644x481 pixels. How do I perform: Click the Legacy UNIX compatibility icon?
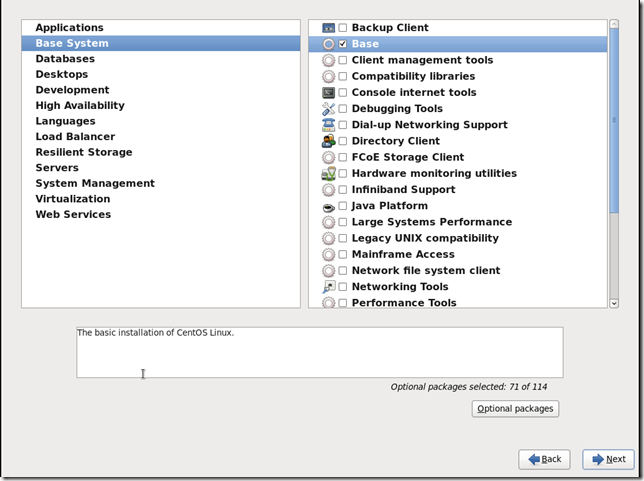coord(329,238)
